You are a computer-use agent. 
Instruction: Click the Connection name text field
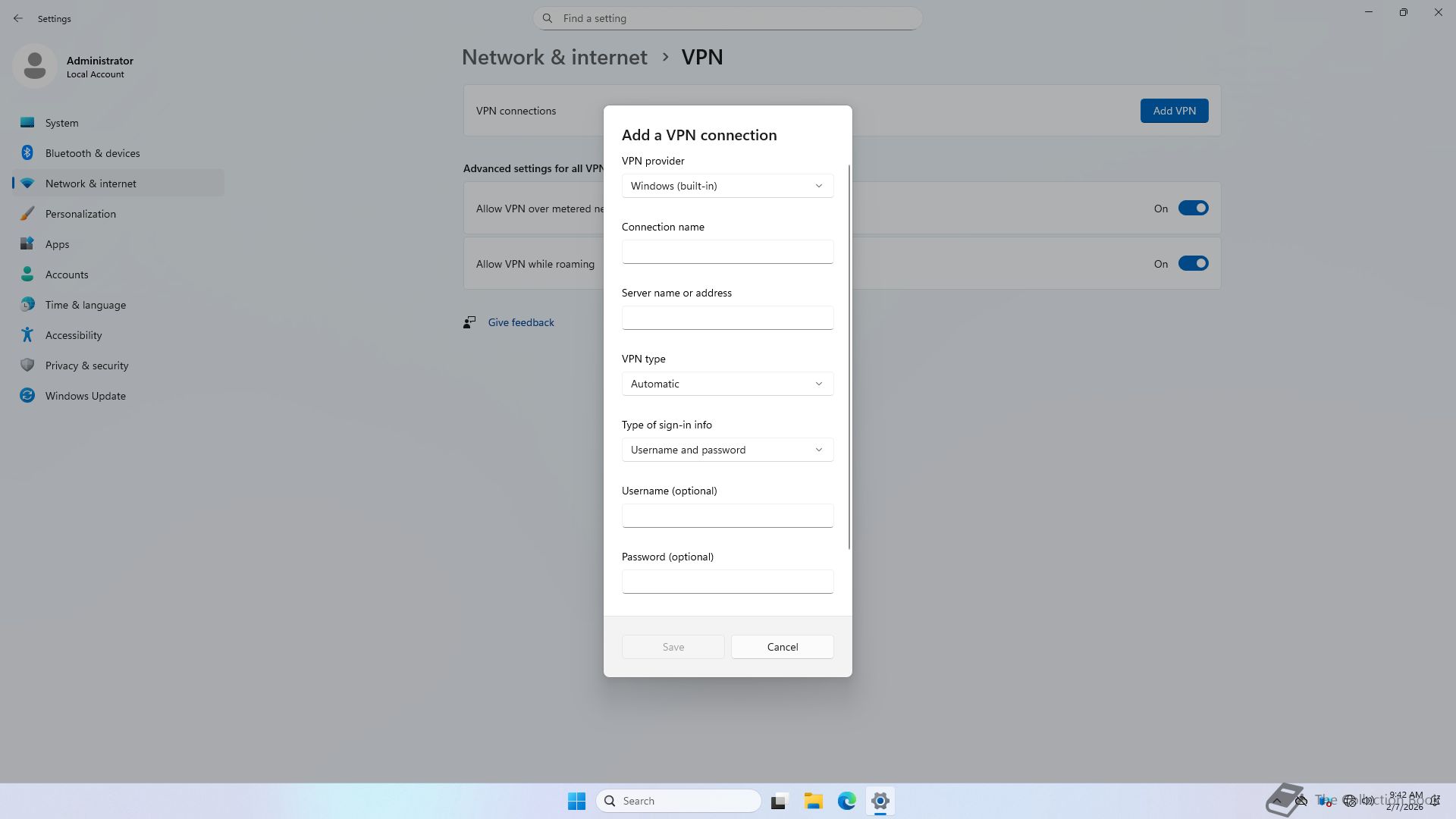click(727, 252)
